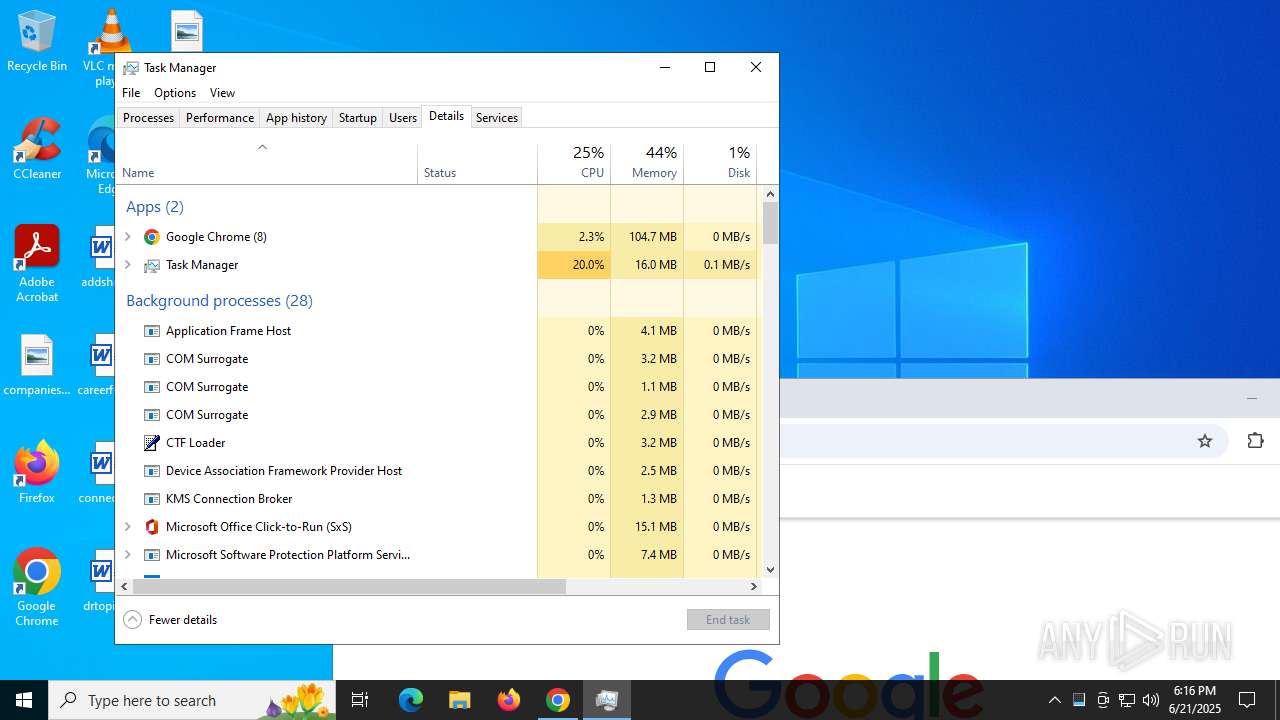The image size is (1280, 720).
Task: Click the taskbar search box
Action: pos(190,700)
